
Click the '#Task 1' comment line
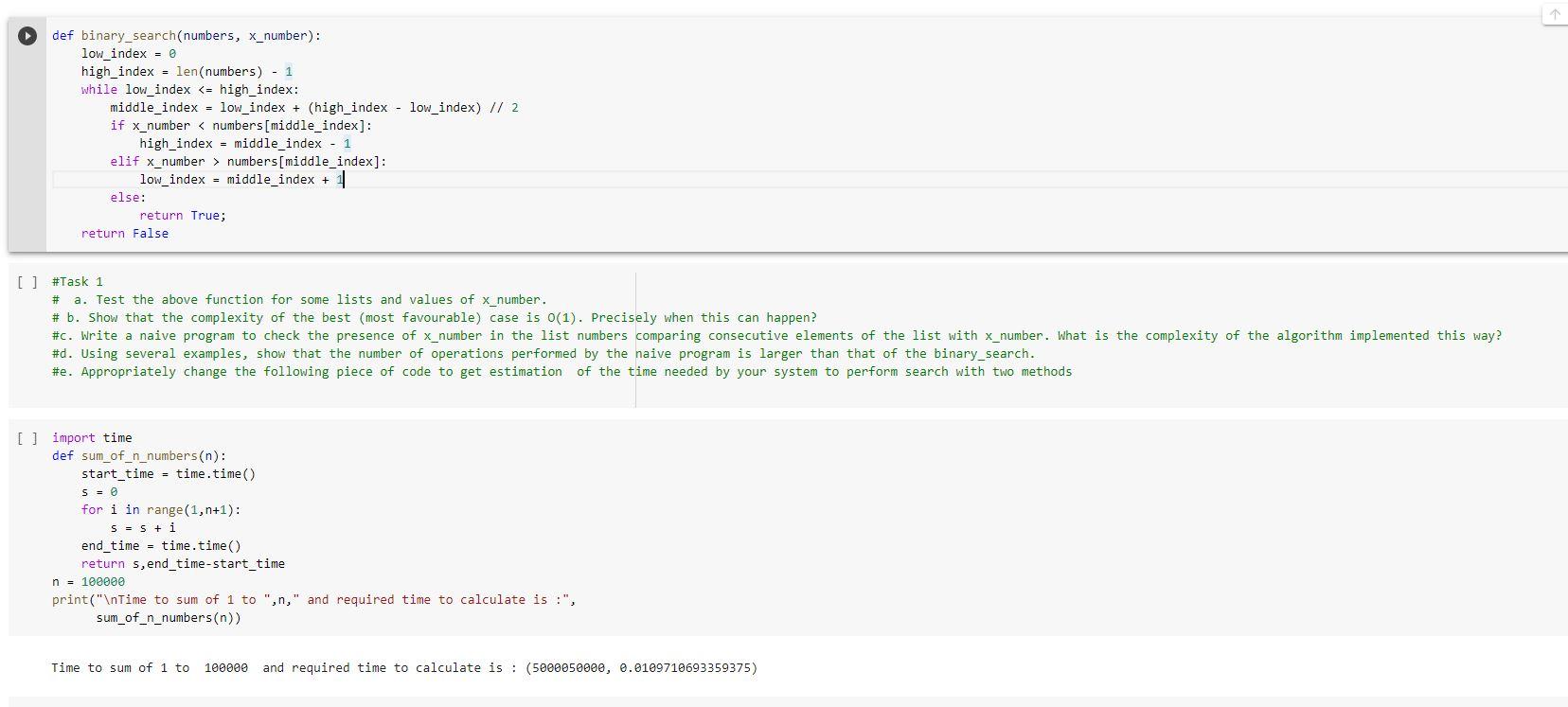[78, 282]
